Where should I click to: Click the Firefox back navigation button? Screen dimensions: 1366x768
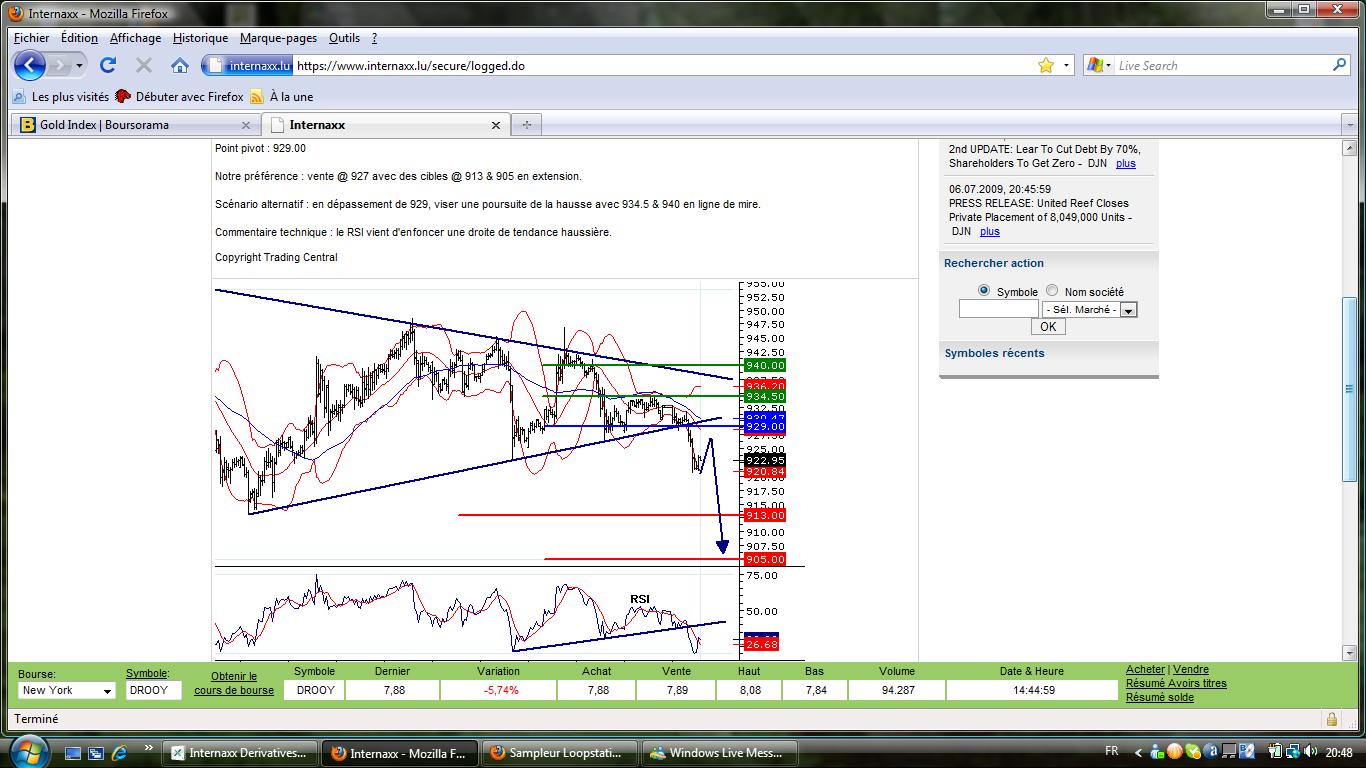point(30,66)
